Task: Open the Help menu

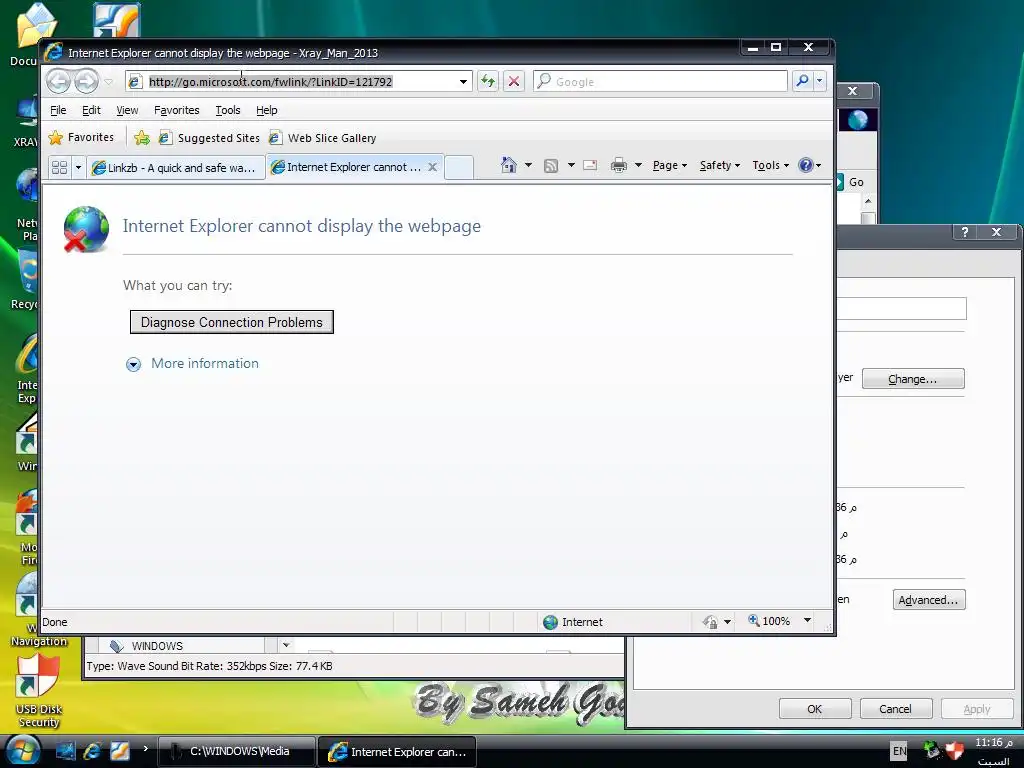Action: [266, 110]
